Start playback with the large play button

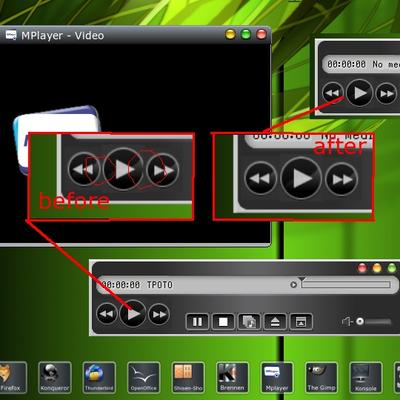pyautogui.click(x=133, y=313)
